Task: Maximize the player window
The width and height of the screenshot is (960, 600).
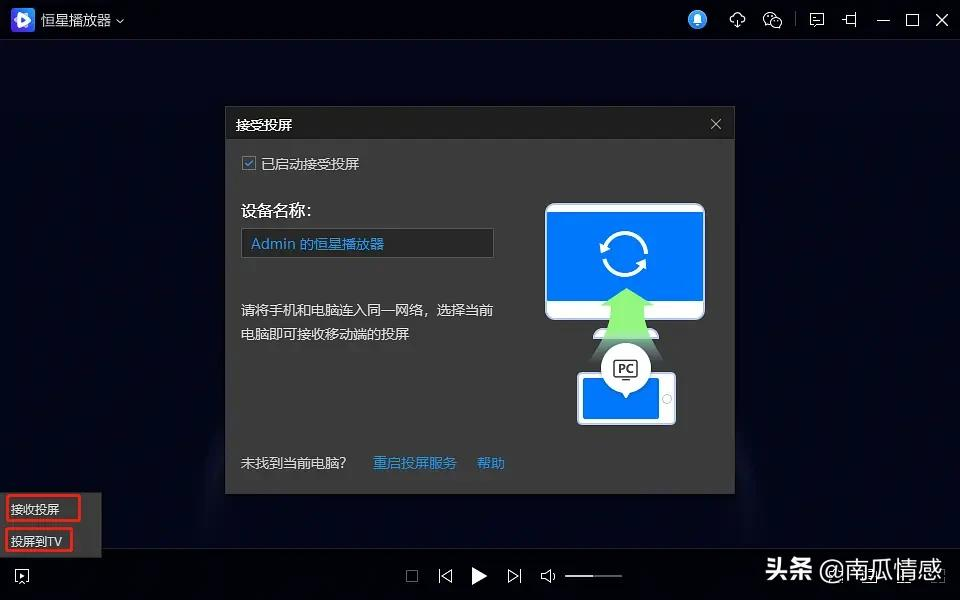Action: 912,20
